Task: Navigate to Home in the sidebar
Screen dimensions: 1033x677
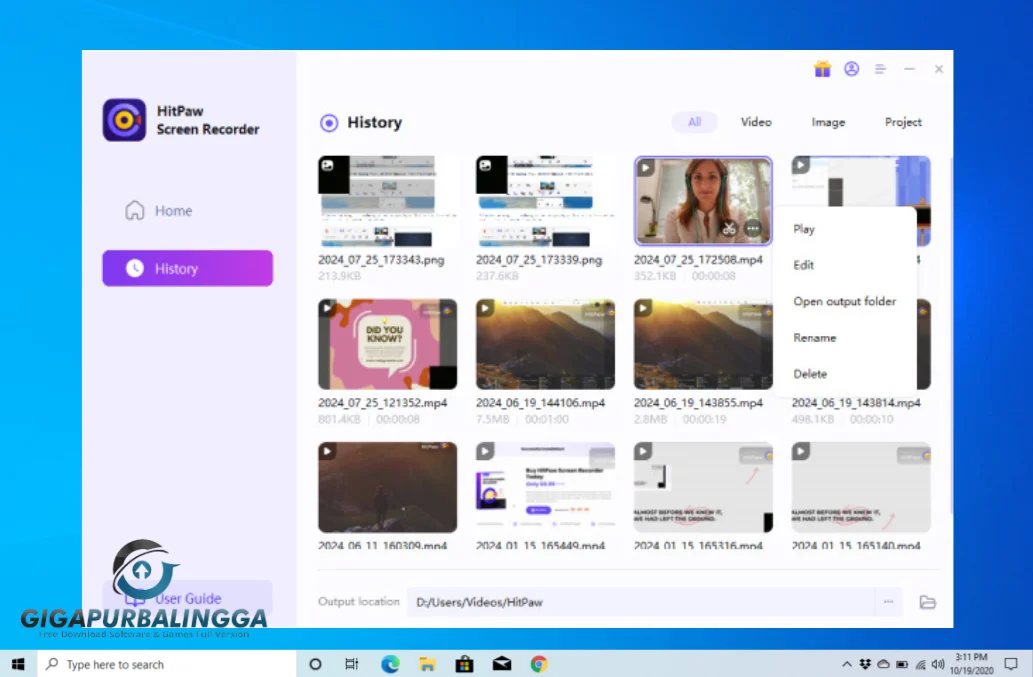Action: 172,211
